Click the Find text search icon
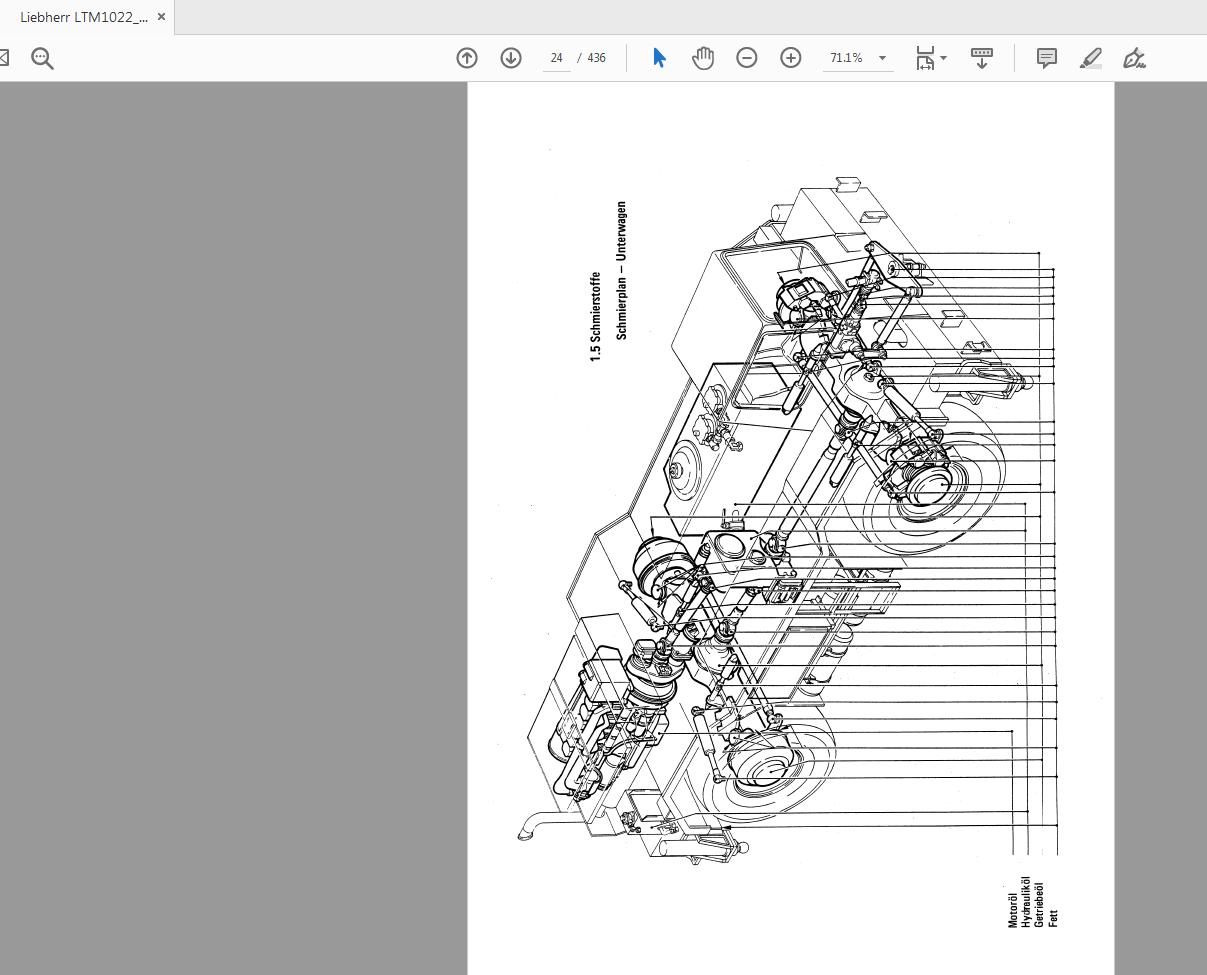This screenshot has width=1207, height=975. 42,58
